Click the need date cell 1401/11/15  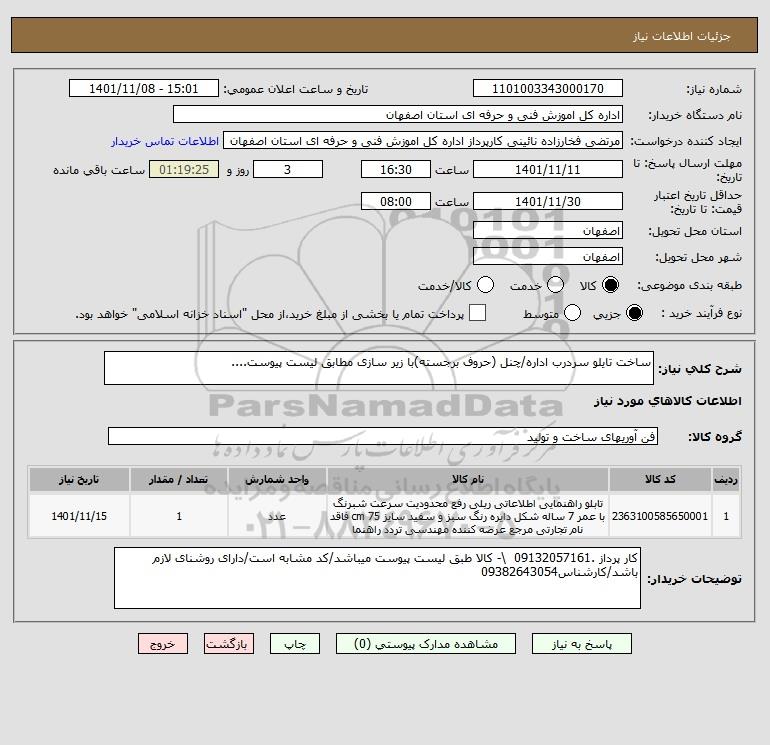(x=79, y=516)
